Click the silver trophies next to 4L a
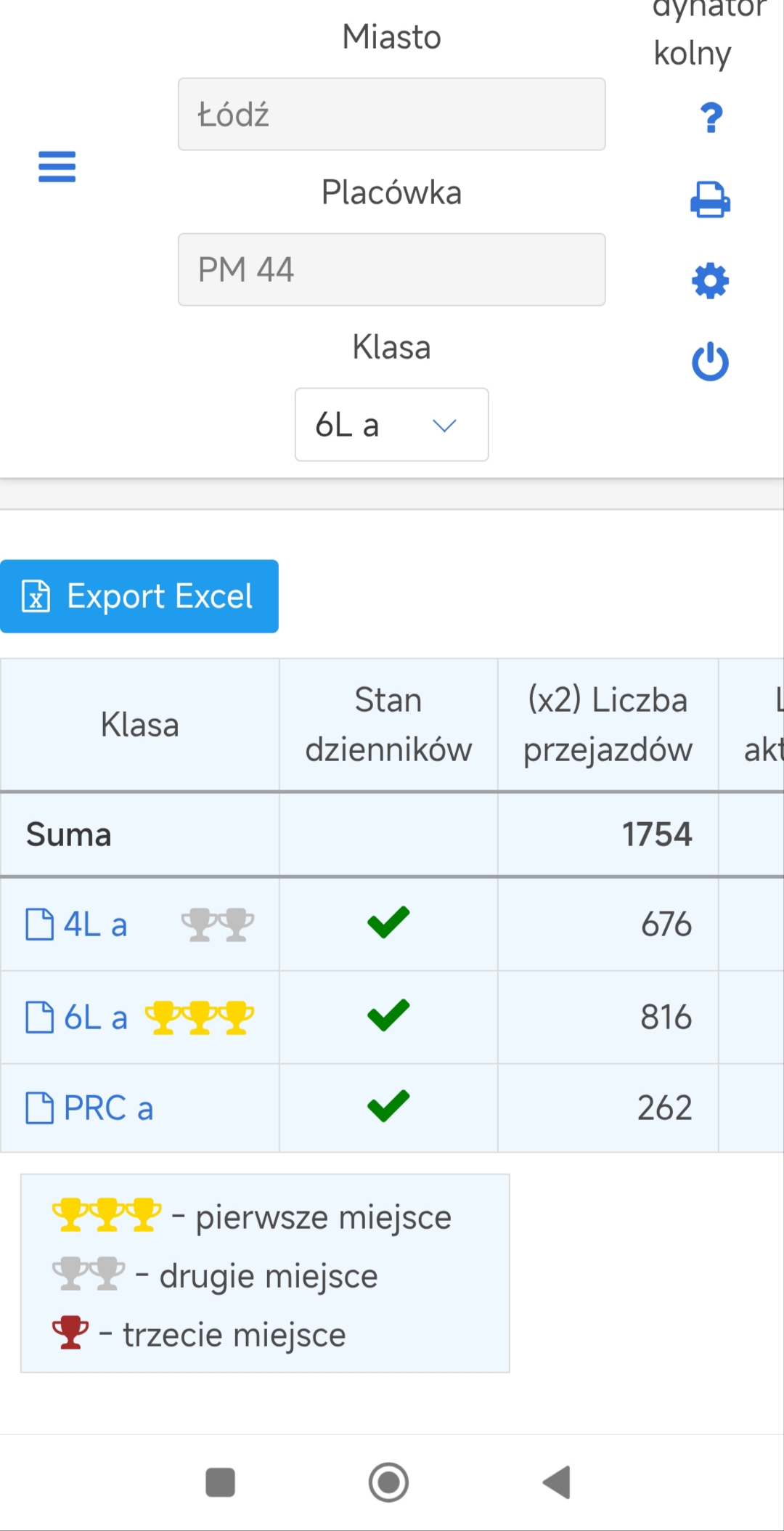 (x=218, y=925)
